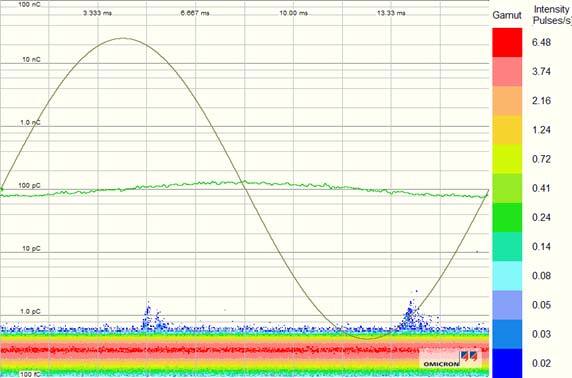This screenshot has width=572, height=378.
Task: Click the sine wave negative trough
Action: (367, 339)
